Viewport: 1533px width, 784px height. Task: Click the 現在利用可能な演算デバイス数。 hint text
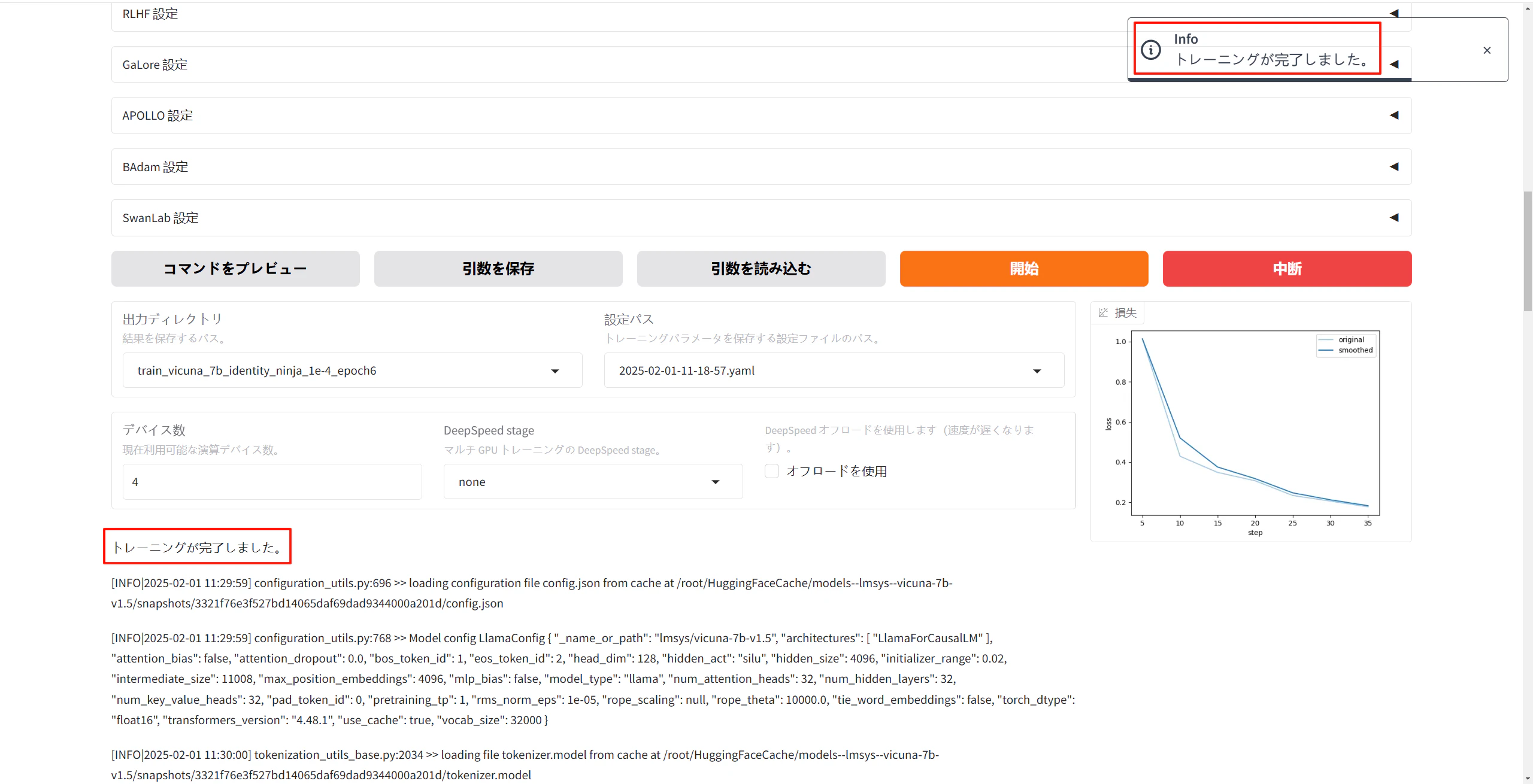pos(203,449)
